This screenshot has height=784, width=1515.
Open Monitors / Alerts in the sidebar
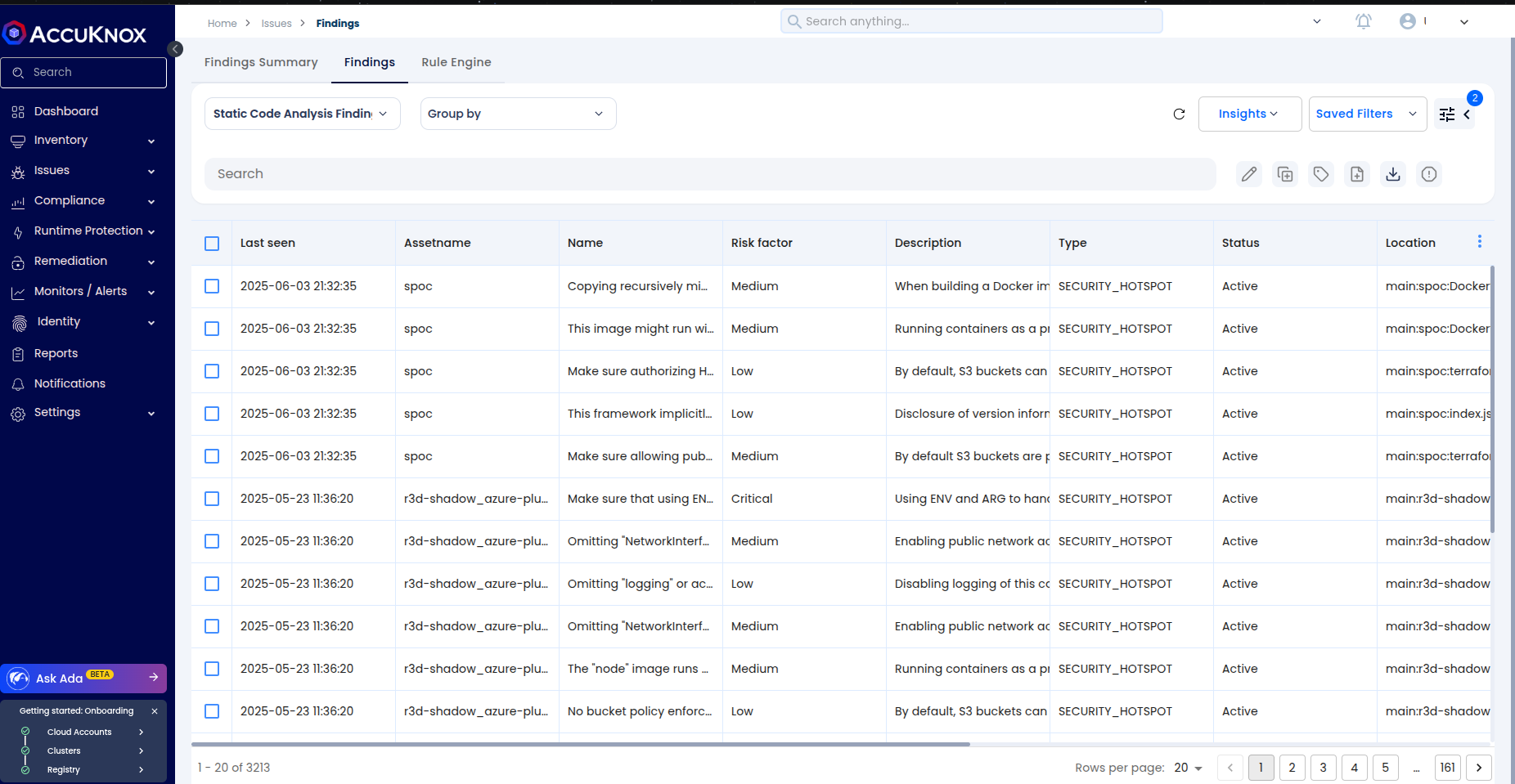coord(83,292)
